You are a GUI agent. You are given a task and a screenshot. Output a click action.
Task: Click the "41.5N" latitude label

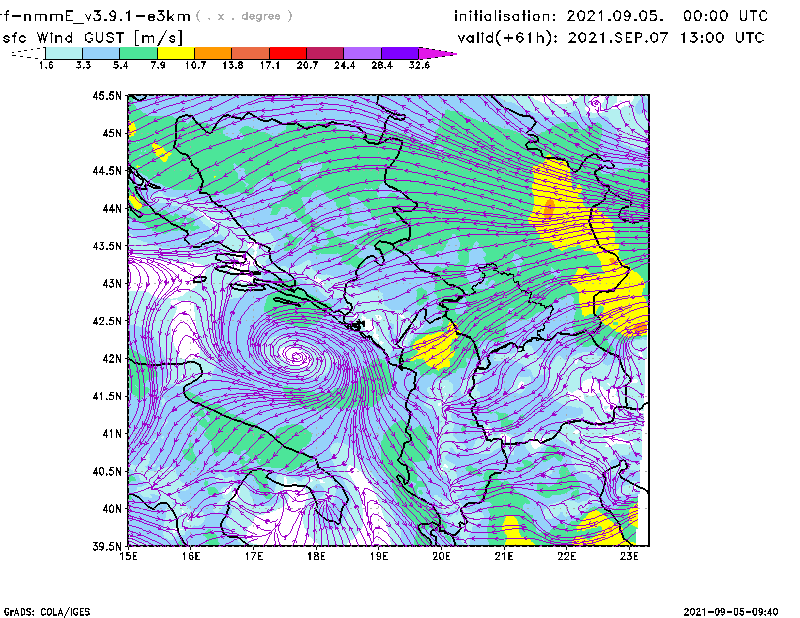pos(107,396)
